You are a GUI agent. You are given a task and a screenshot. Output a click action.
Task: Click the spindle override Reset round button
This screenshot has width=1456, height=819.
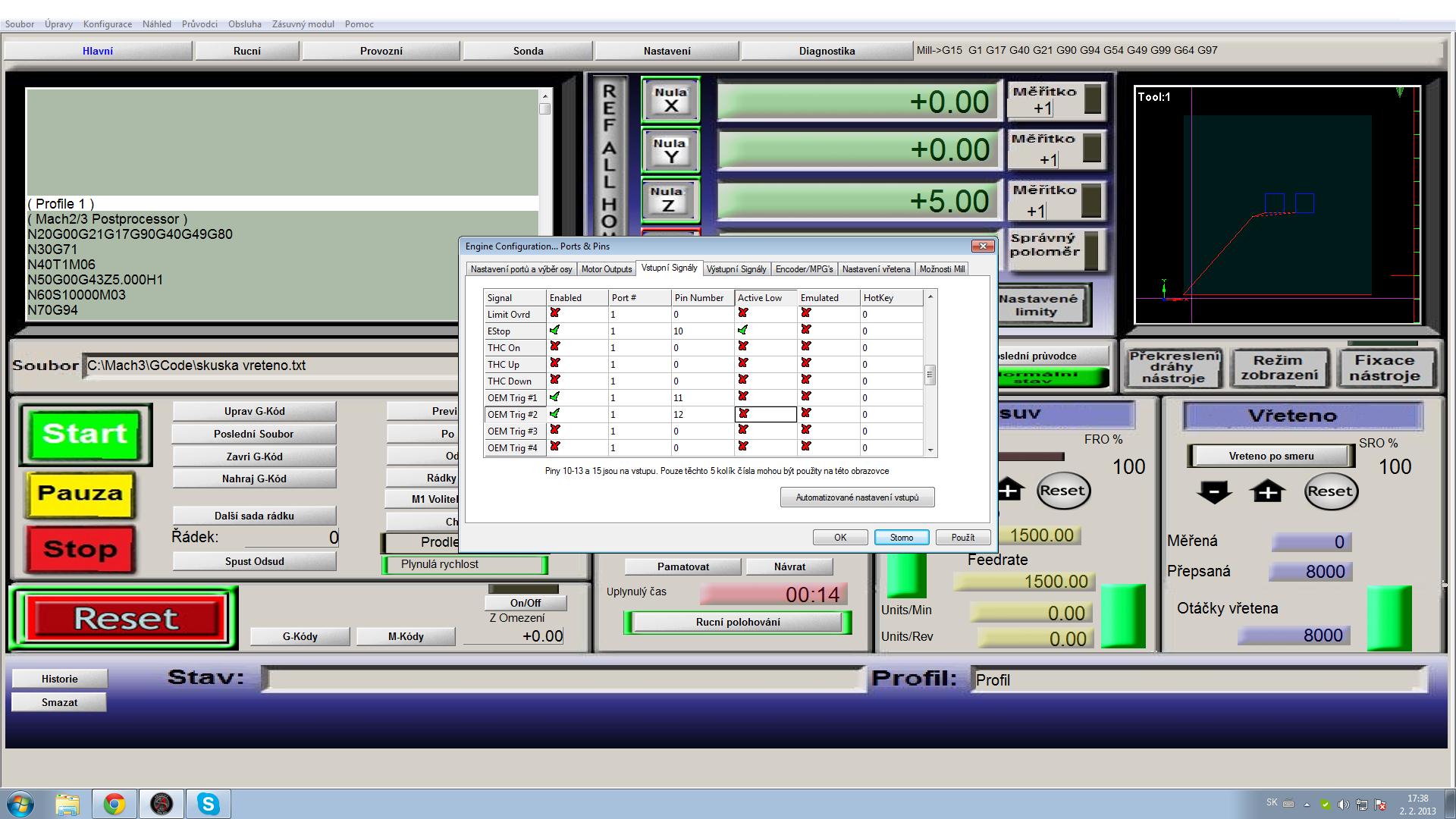click(1330, 491)
